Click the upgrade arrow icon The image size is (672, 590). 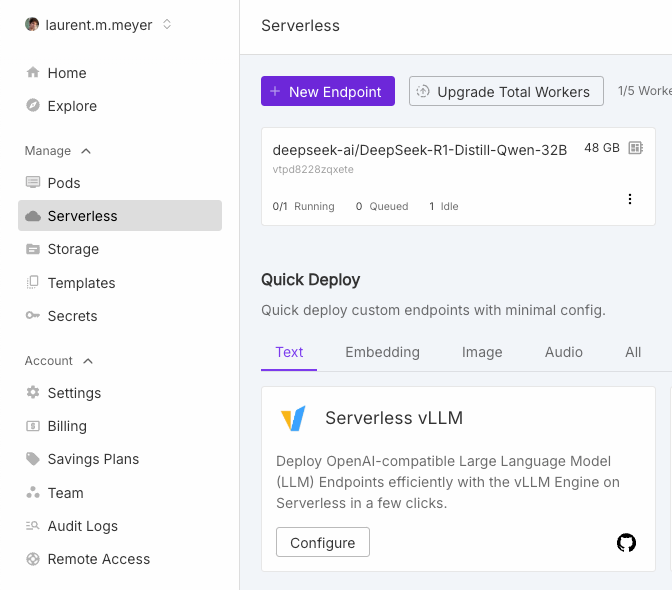coord(423,91)
